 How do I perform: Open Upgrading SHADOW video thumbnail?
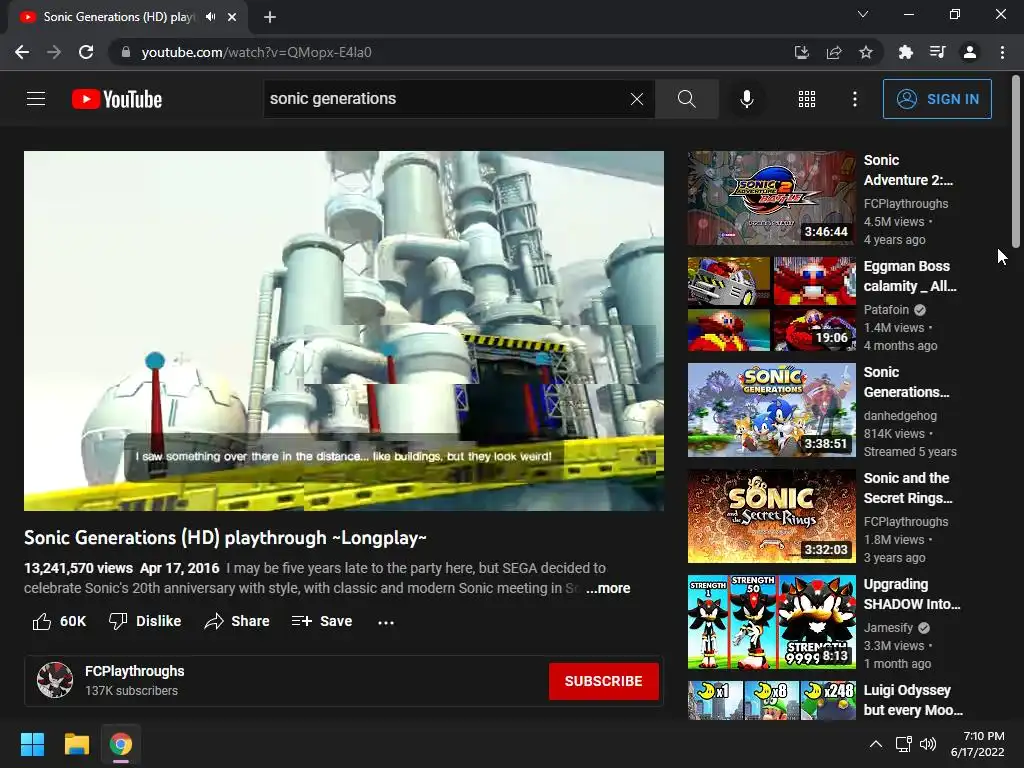tap(771, 622)
